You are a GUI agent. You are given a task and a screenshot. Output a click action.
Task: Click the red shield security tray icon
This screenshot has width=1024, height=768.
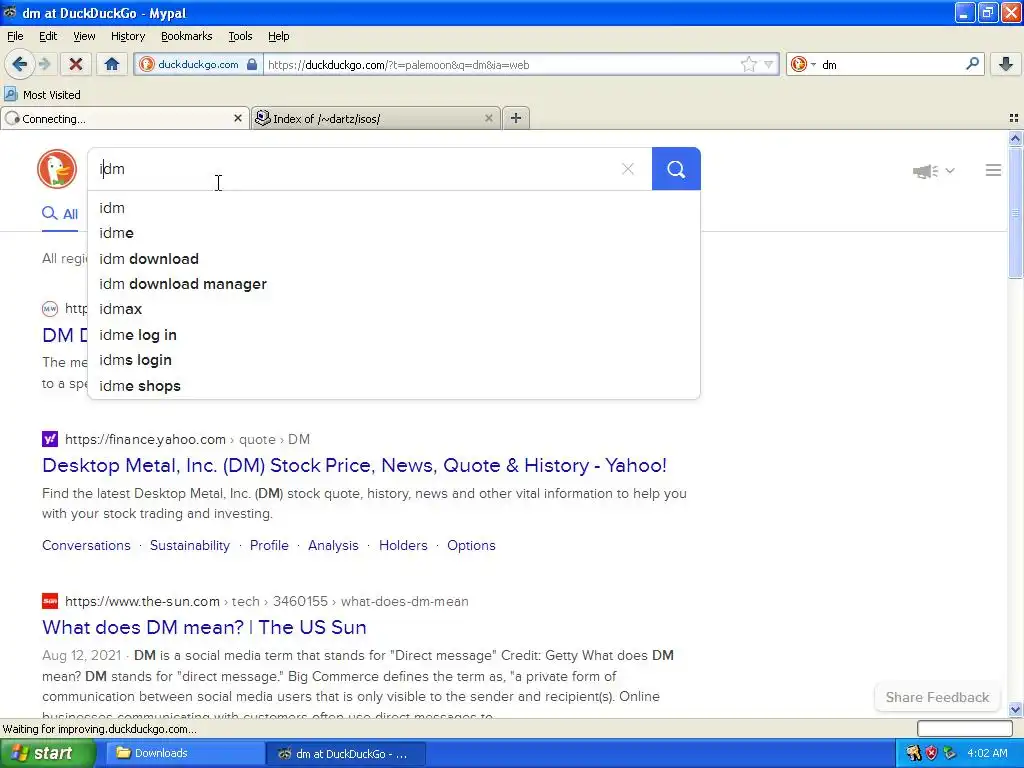931,754
